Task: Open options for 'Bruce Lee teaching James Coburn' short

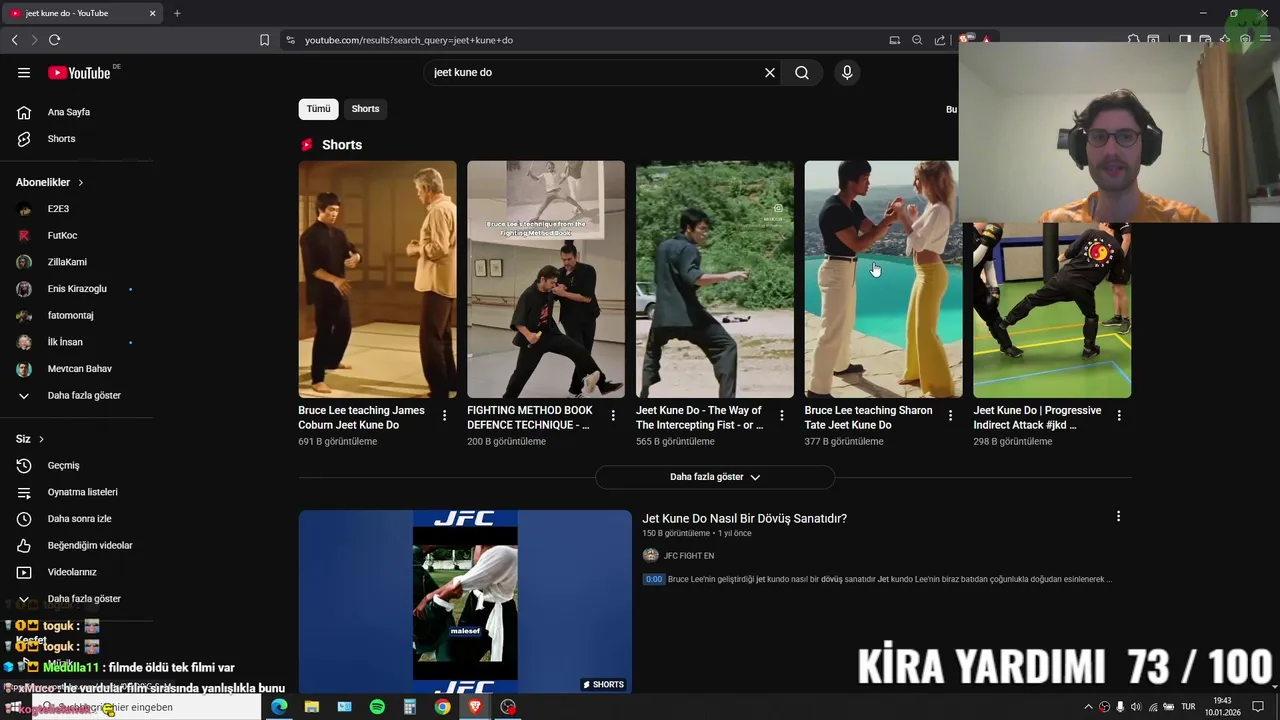Action: pos(445,416)
